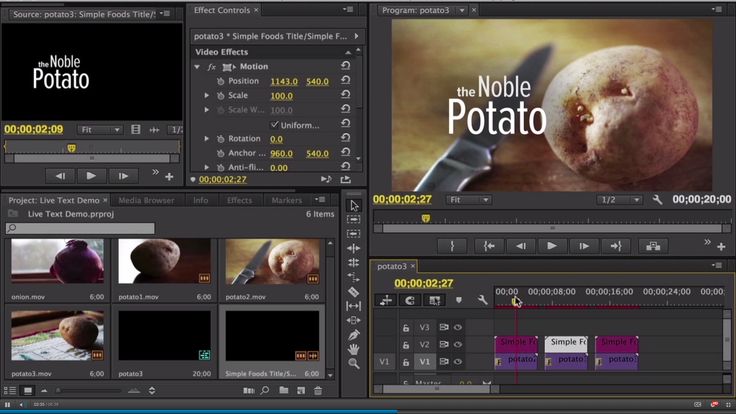Select the Selection tool arrow
Screen dimensions: 736x414
tap(354, 206)
